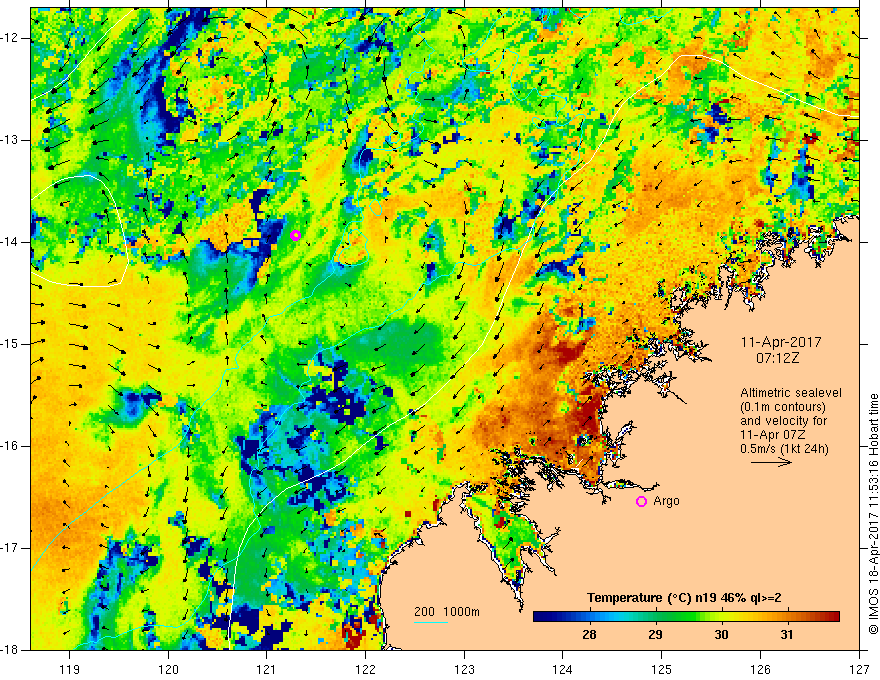Viewport: 880px width, 680px height.
Task: Click the 'Altimetric sealevel' caption line
Action: 791,393
